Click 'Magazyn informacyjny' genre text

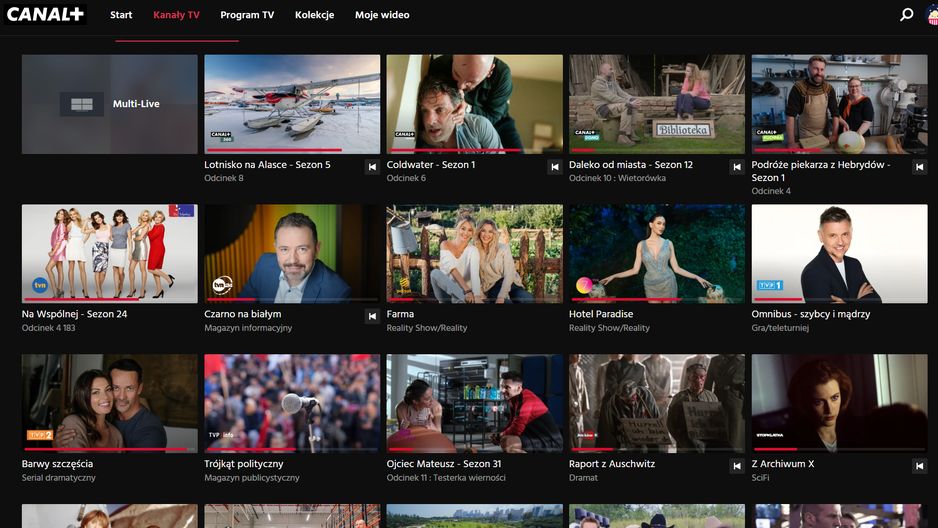248,328
